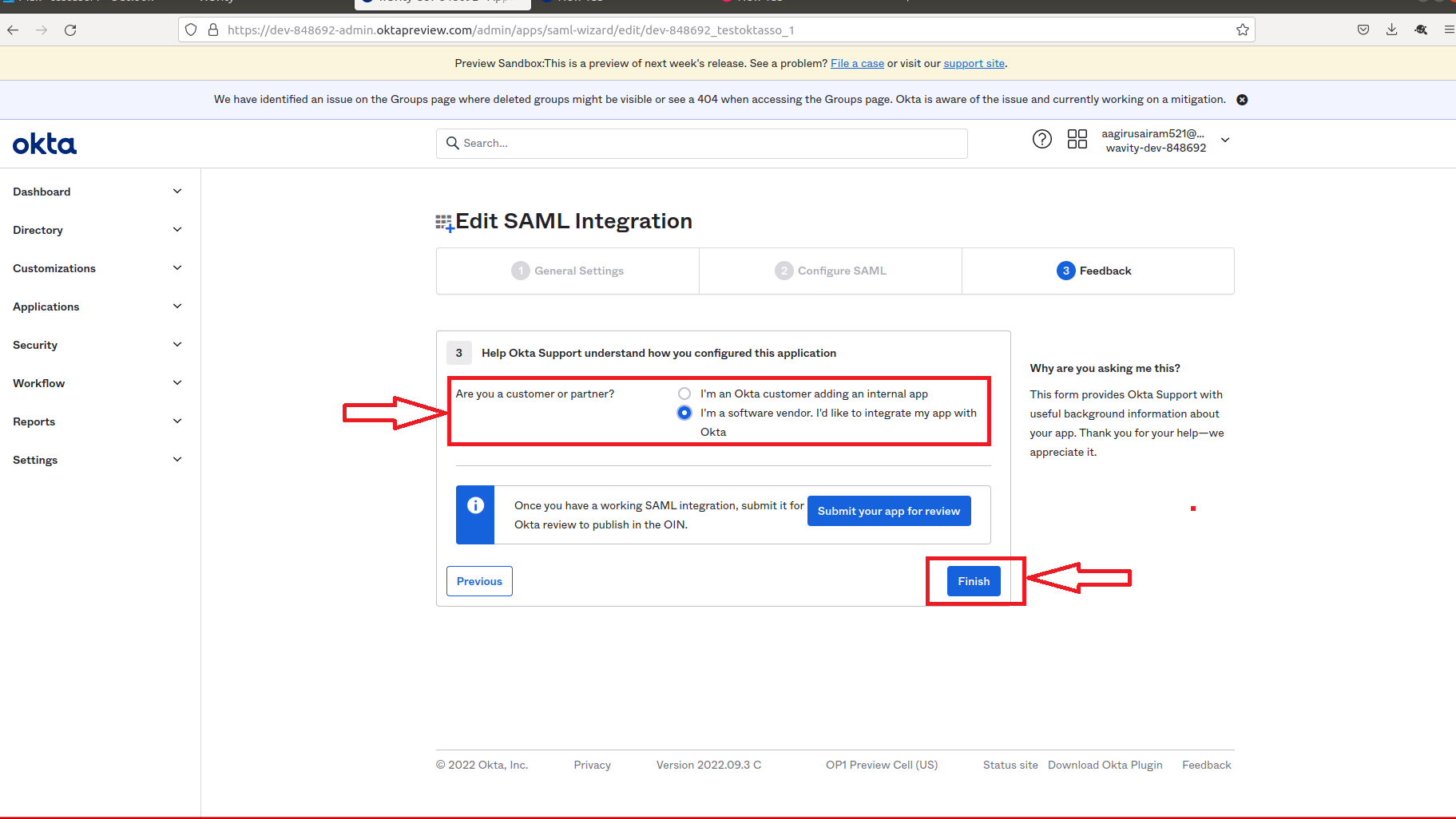Image resolution: width=1456 pixels, height=819 pixels.
Task: Open the Feedback footer link
Action: 1207,765
